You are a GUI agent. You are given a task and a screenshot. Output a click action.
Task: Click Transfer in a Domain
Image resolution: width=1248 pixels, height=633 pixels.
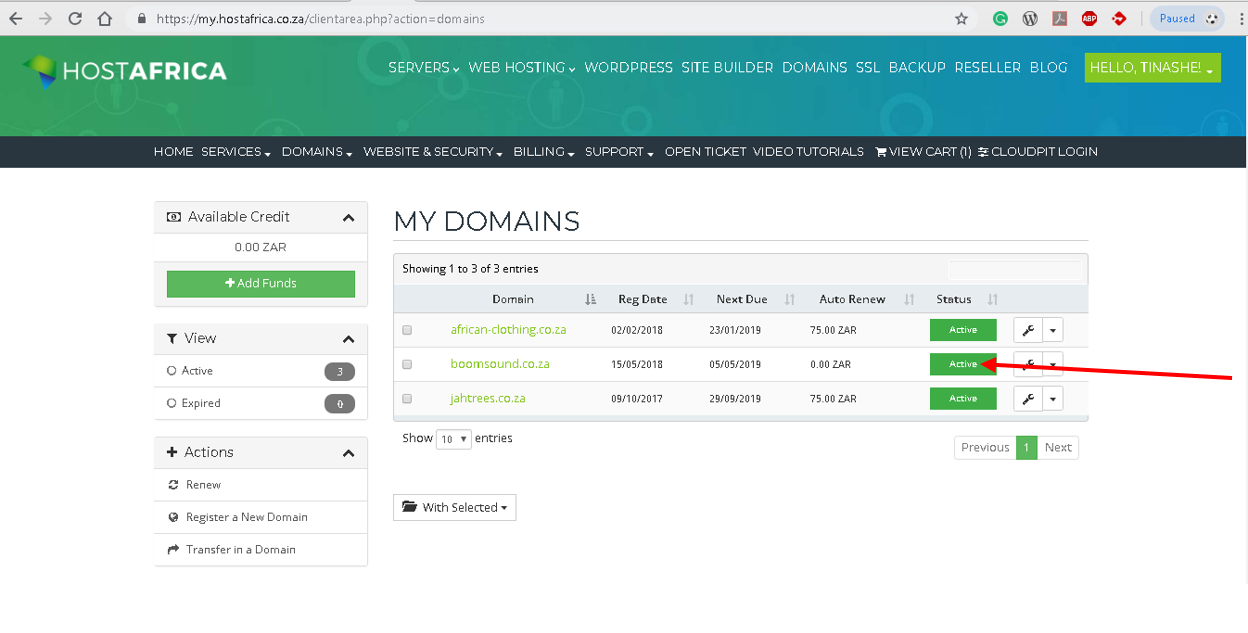(240, 550)
